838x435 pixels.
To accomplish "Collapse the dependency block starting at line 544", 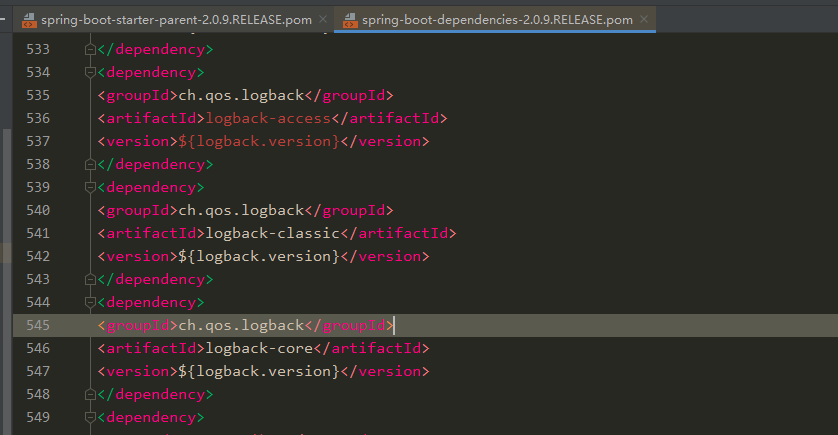I will click(90, 302).
